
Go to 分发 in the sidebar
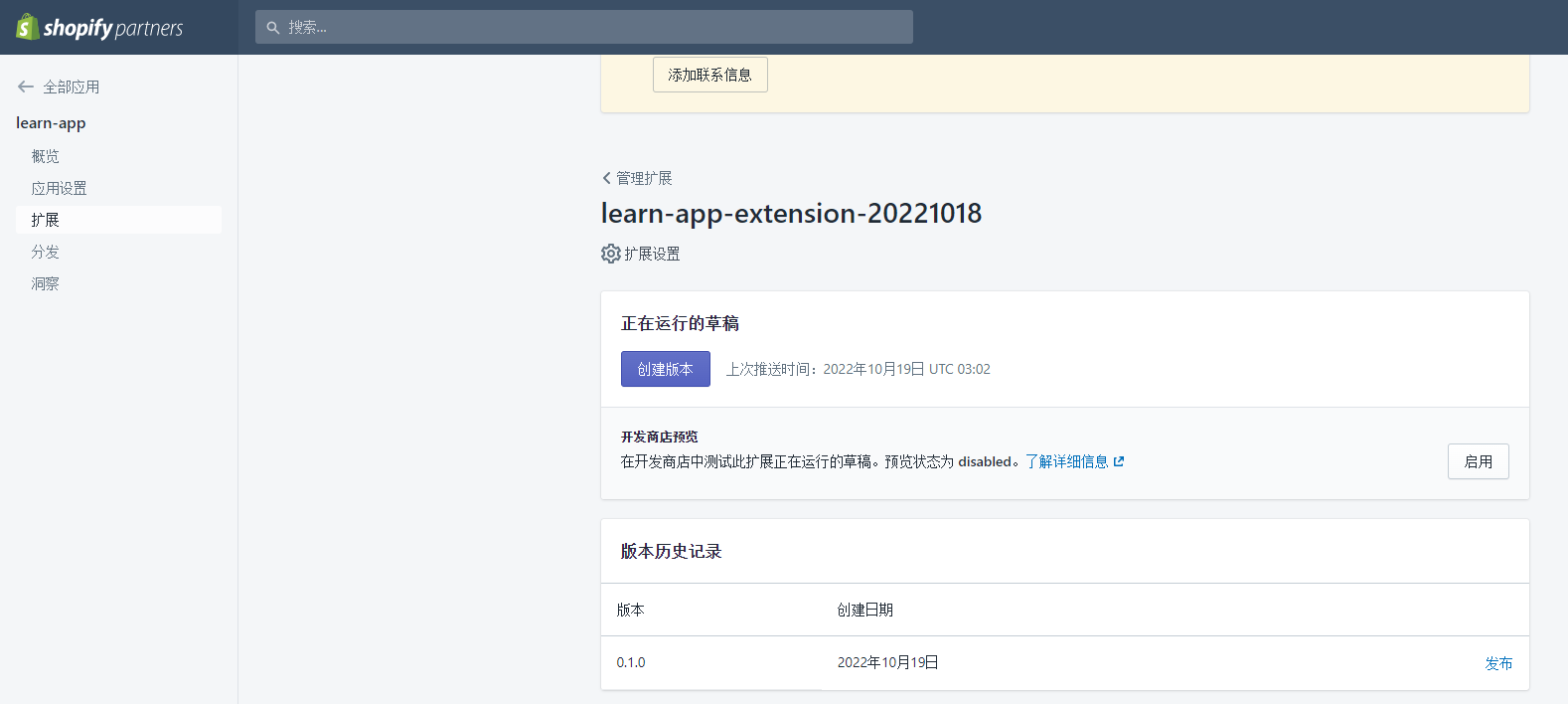pos(46,252)
